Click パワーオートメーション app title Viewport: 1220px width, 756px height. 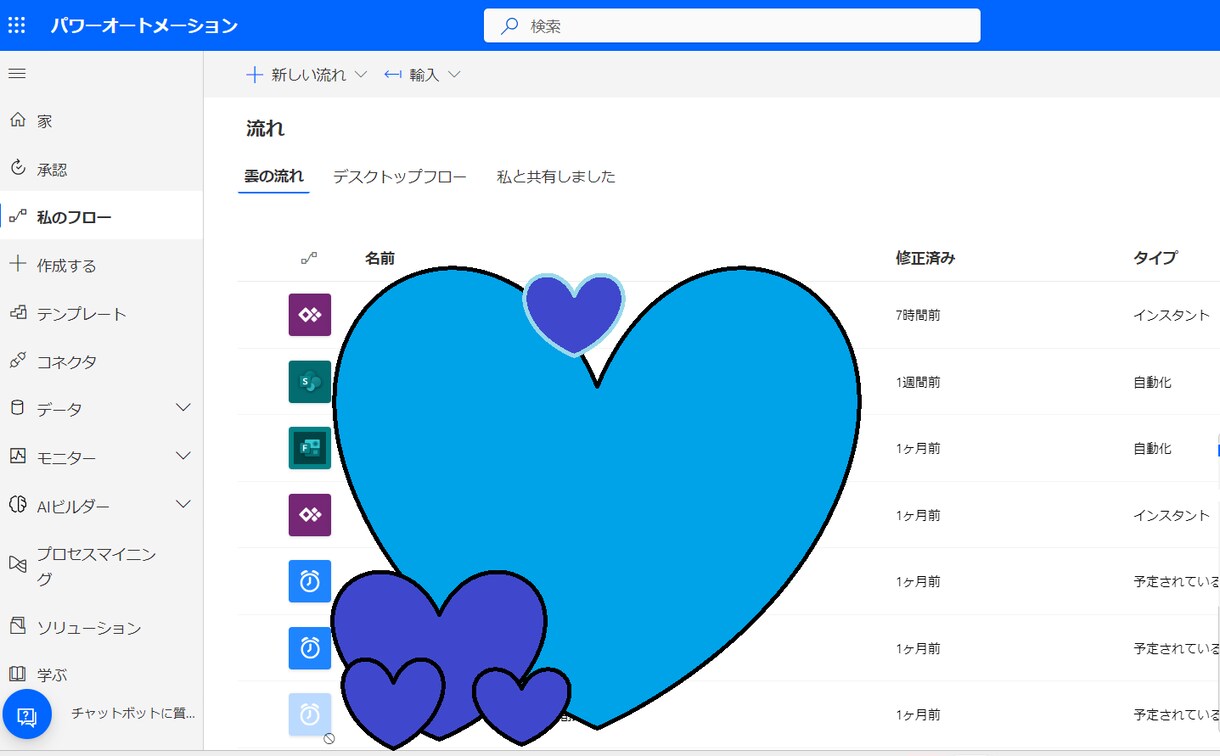pyautogui.click(x=144, y=26)
